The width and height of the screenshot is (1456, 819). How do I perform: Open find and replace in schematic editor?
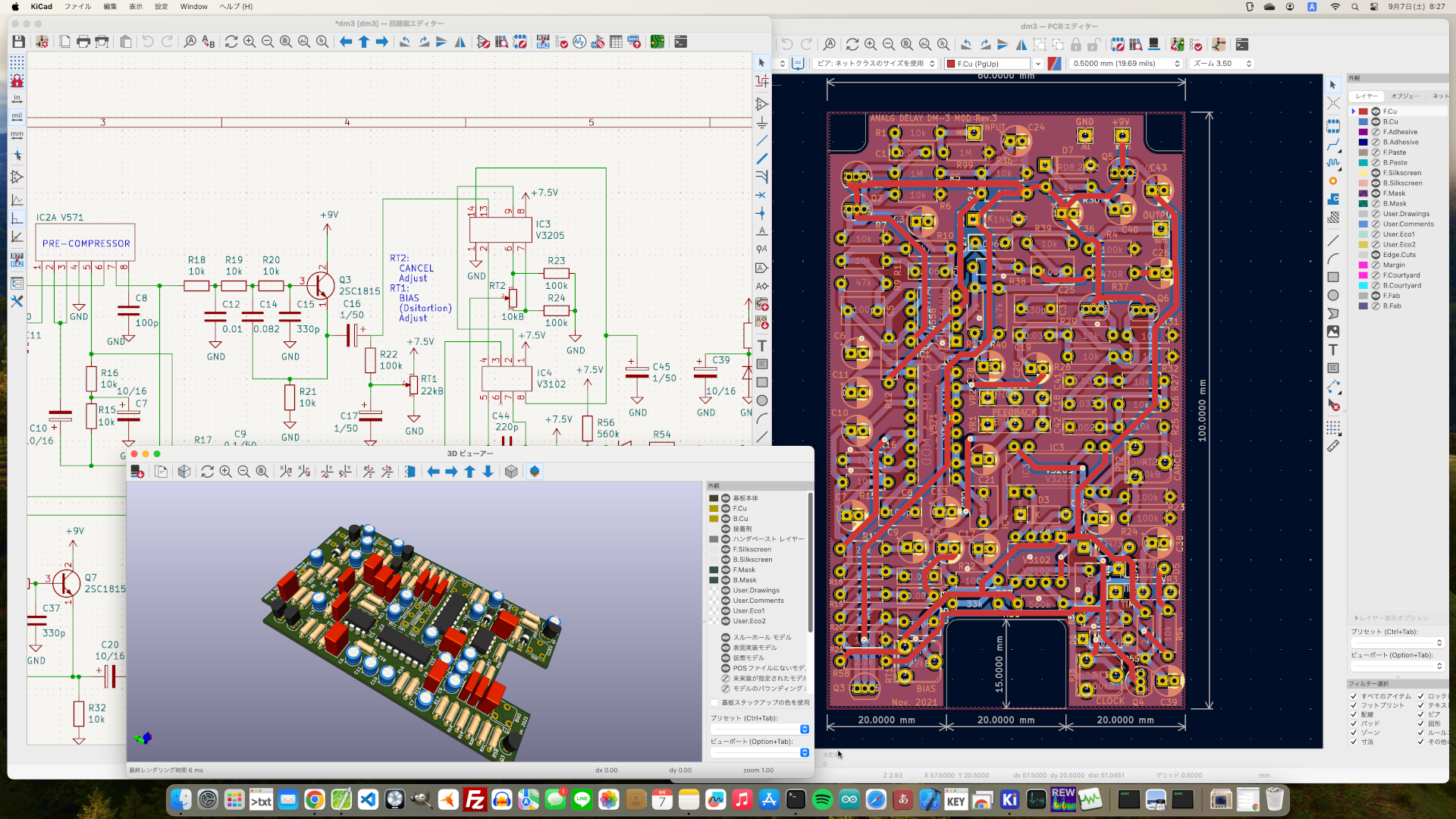[209, 42]
